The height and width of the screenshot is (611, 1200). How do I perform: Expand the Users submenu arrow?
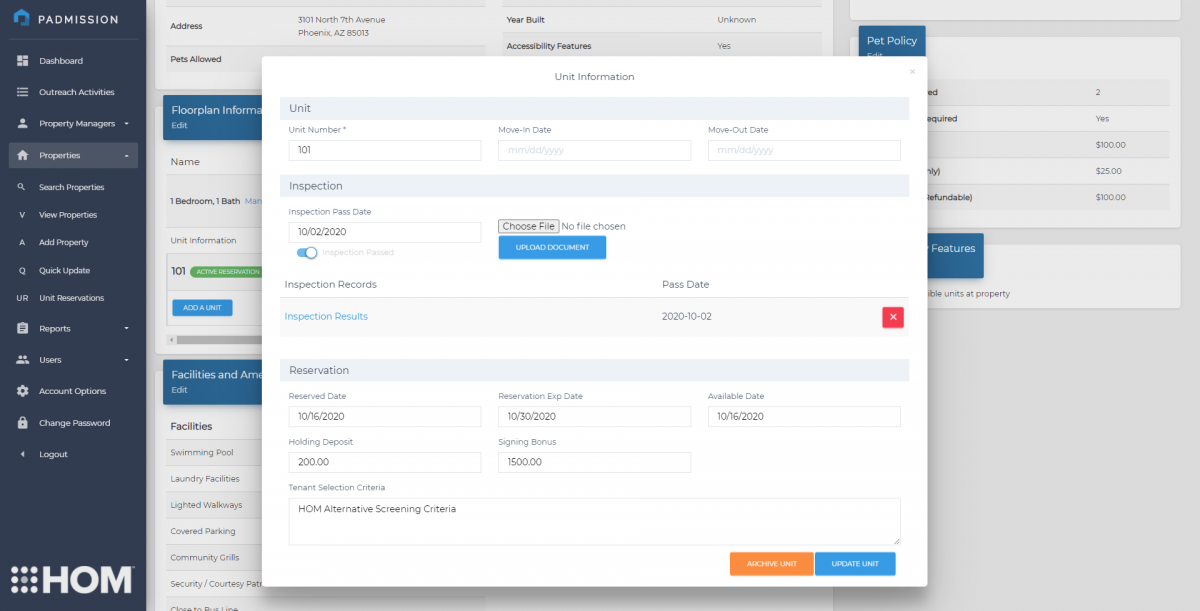click(x=127, y=360)
